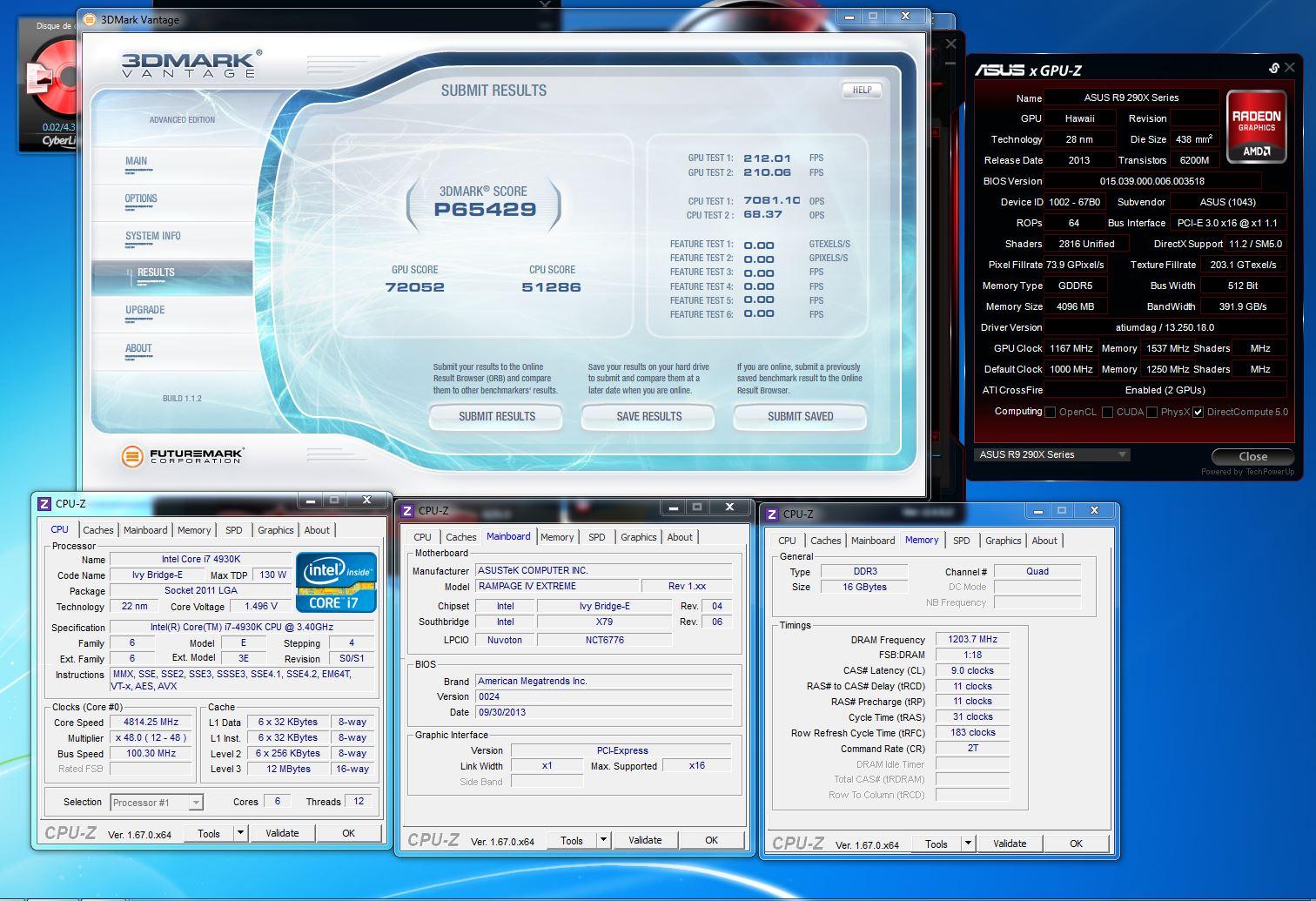Screen dimensions: 1316x901
Task: Open MAIN section in 3DMark Vantage
Action: click(136, 161)
